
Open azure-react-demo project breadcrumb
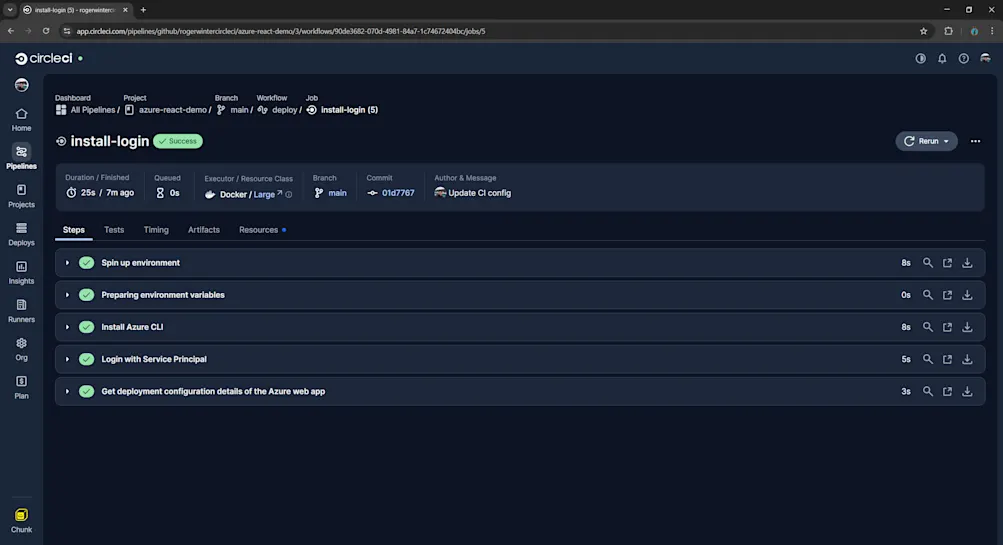[x=166, y=110]
